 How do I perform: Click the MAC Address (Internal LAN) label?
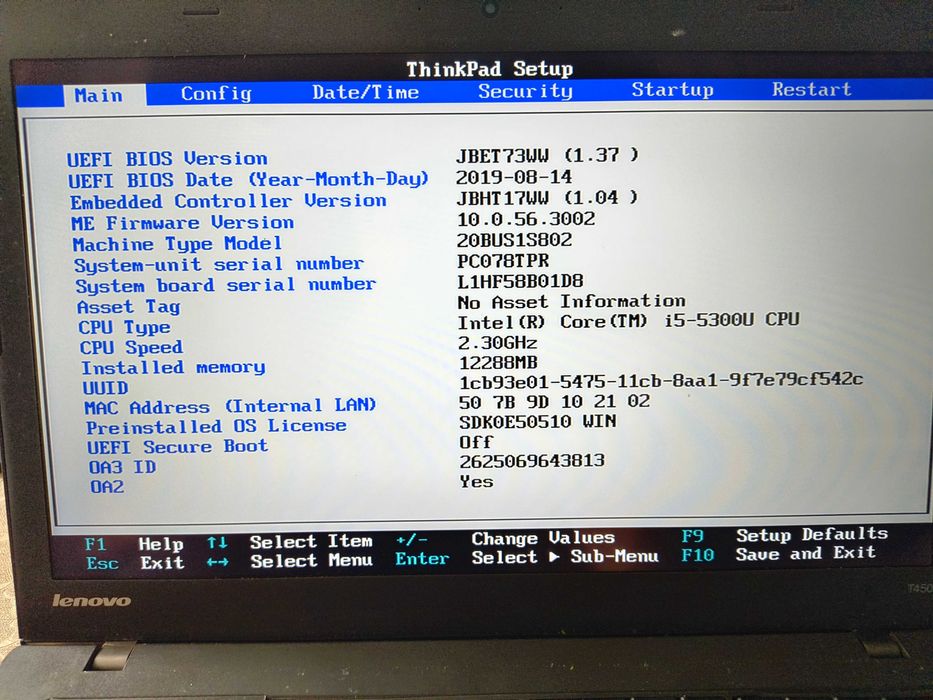230,407
